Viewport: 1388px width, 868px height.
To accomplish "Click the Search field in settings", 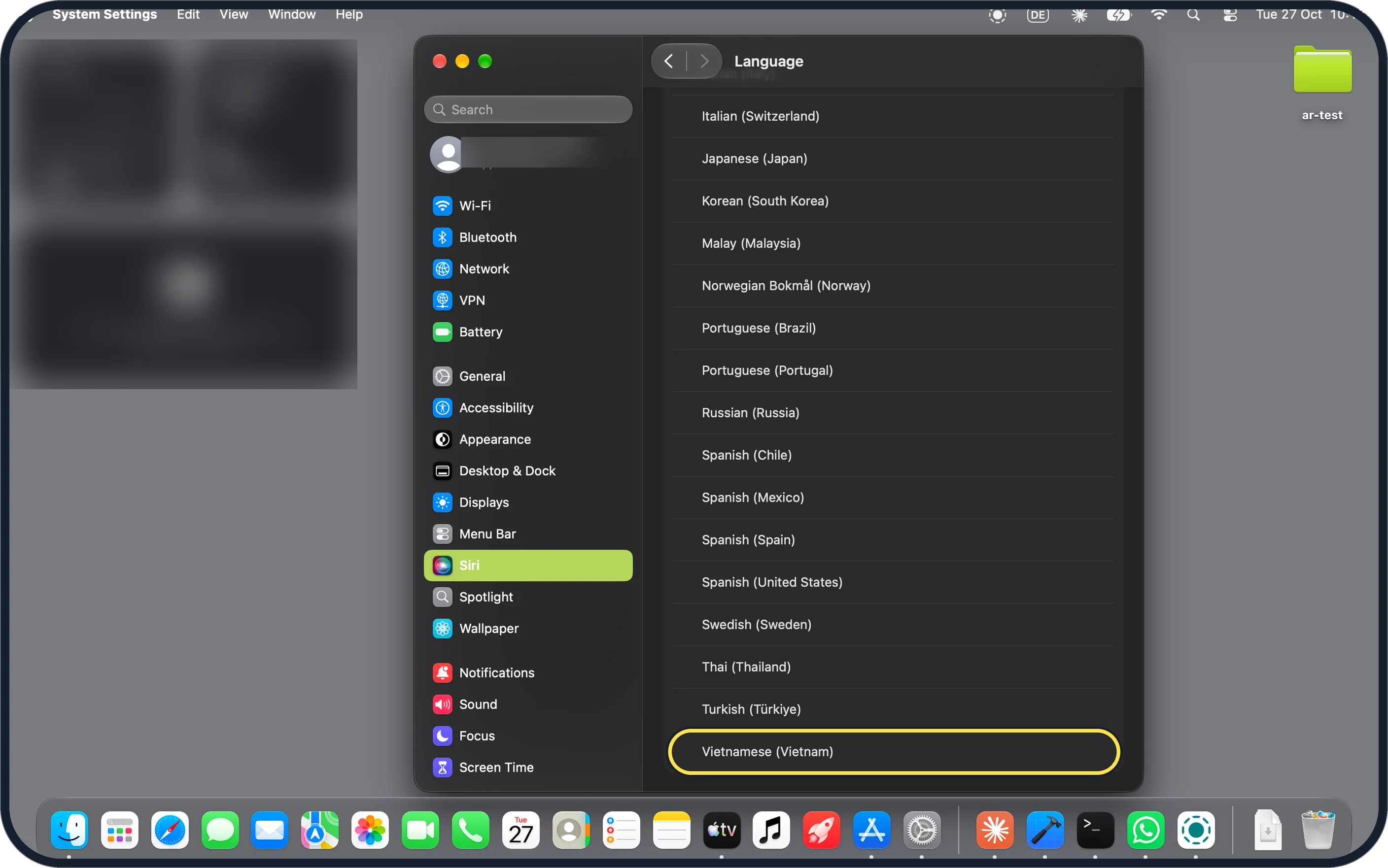I will pyautogui.click(x=528, y=110).
